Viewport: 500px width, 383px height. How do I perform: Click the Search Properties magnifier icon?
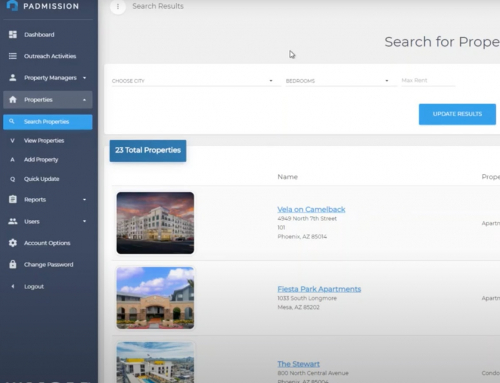12,121
